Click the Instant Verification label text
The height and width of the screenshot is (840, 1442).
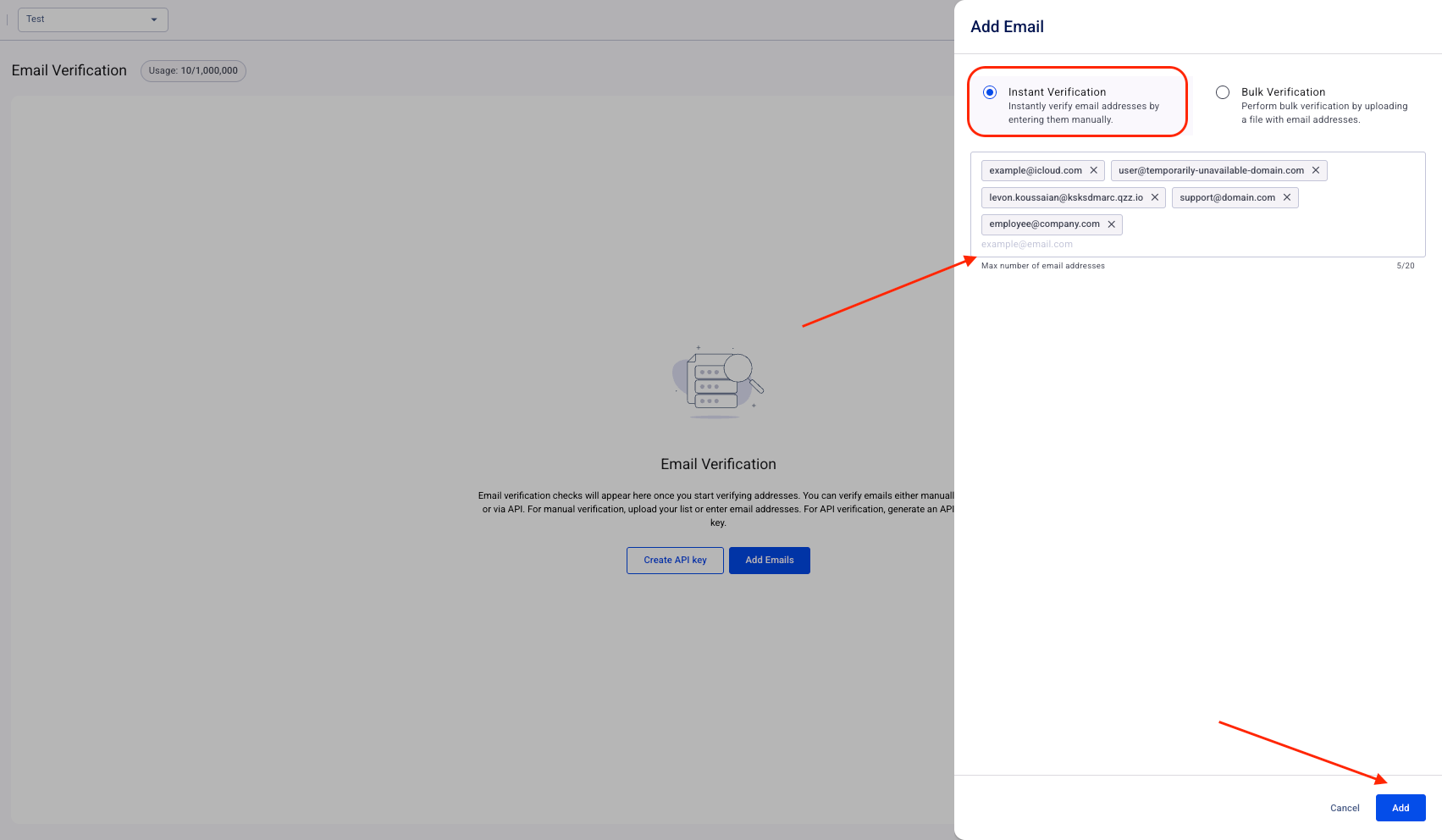coord(1057,92)
